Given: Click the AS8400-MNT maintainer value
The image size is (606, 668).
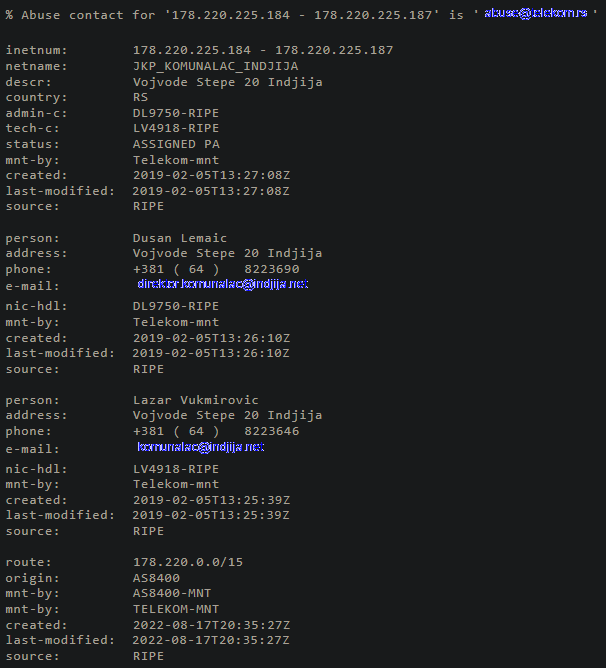Looking at the screenshot, I should point(172,593).
